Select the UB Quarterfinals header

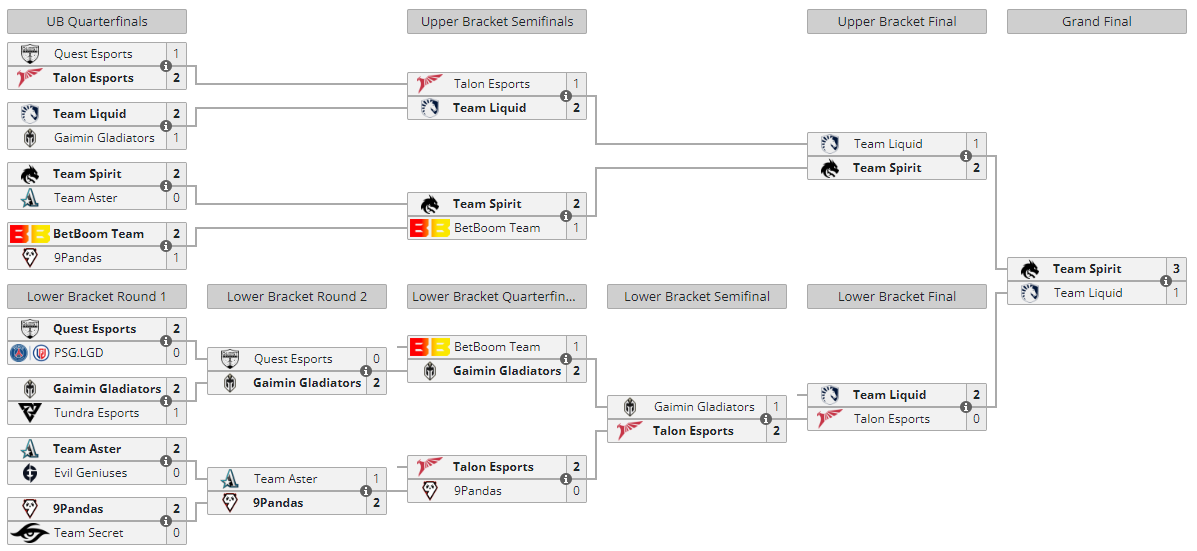[x=97, y=21]
